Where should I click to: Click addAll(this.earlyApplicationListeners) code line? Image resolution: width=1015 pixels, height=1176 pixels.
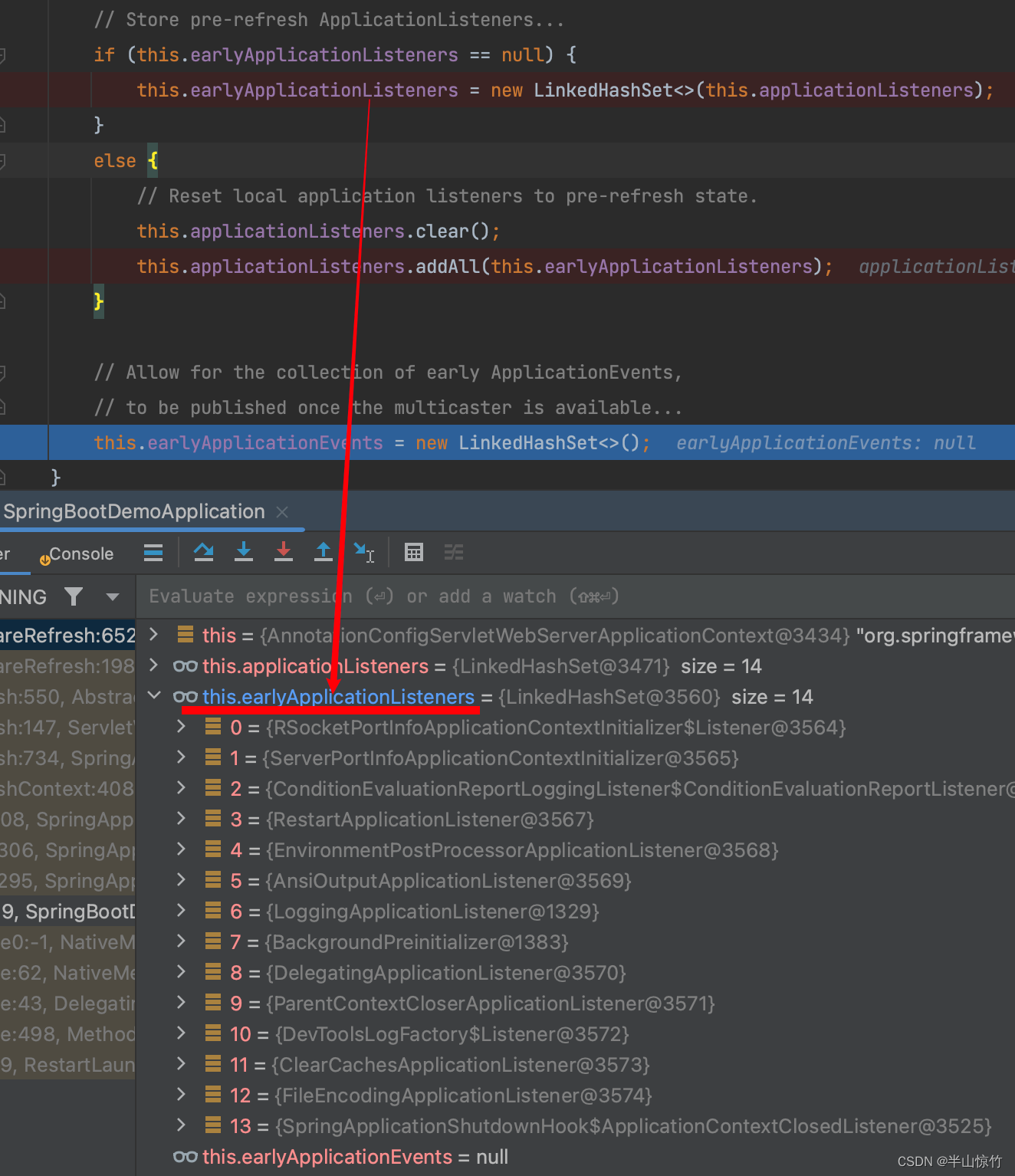click(485, 267)
